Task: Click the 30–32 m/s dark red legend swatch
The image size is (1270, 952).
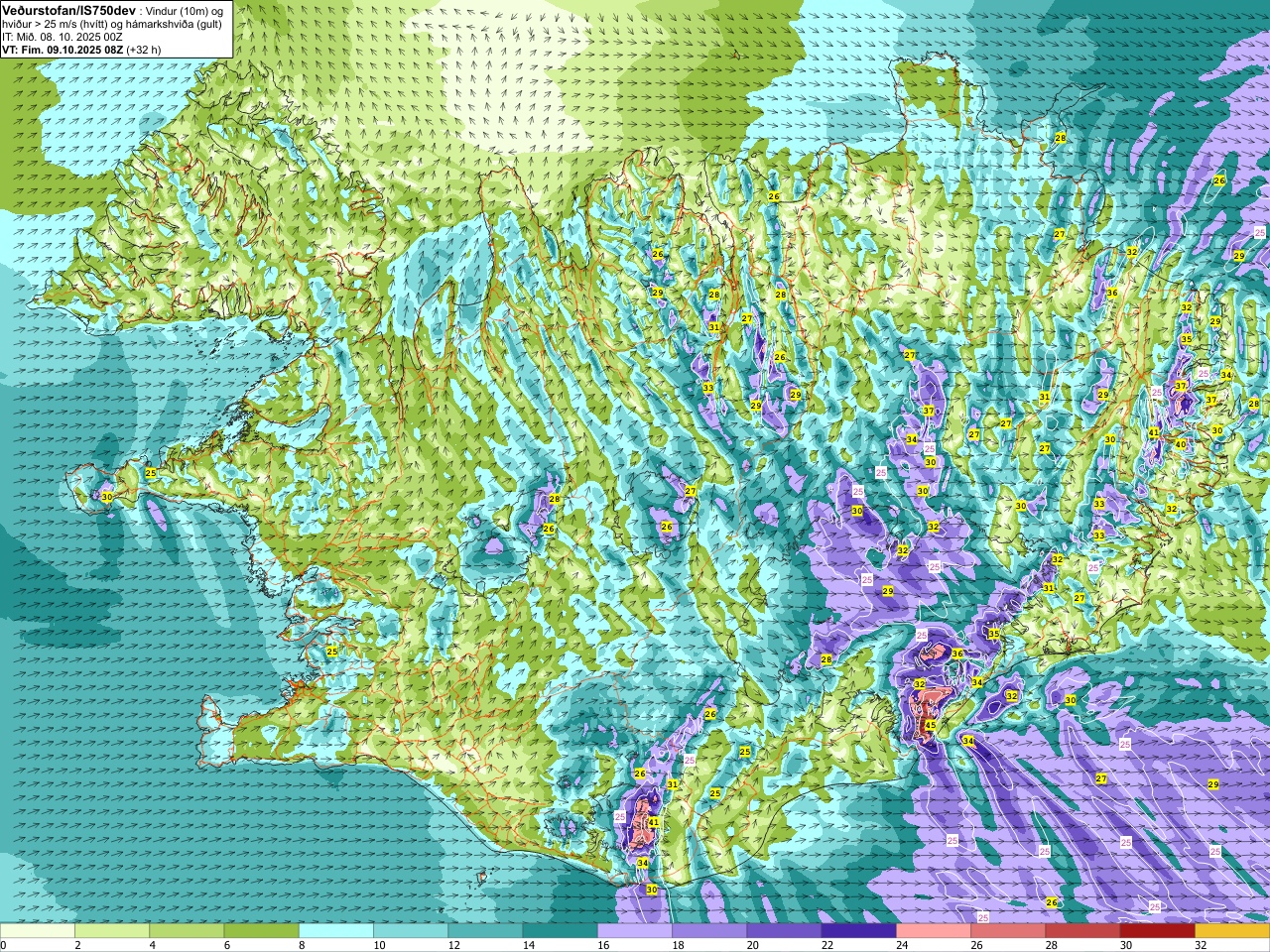Action: 1158,931
